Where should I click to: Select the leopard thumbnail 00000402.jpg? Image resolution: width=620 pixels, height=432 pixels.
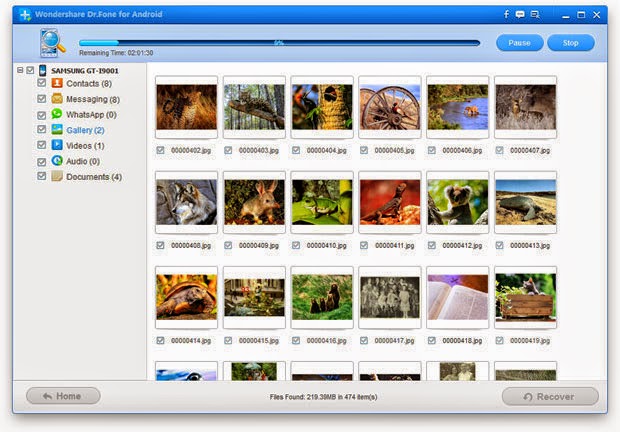[x=187, y=107]
